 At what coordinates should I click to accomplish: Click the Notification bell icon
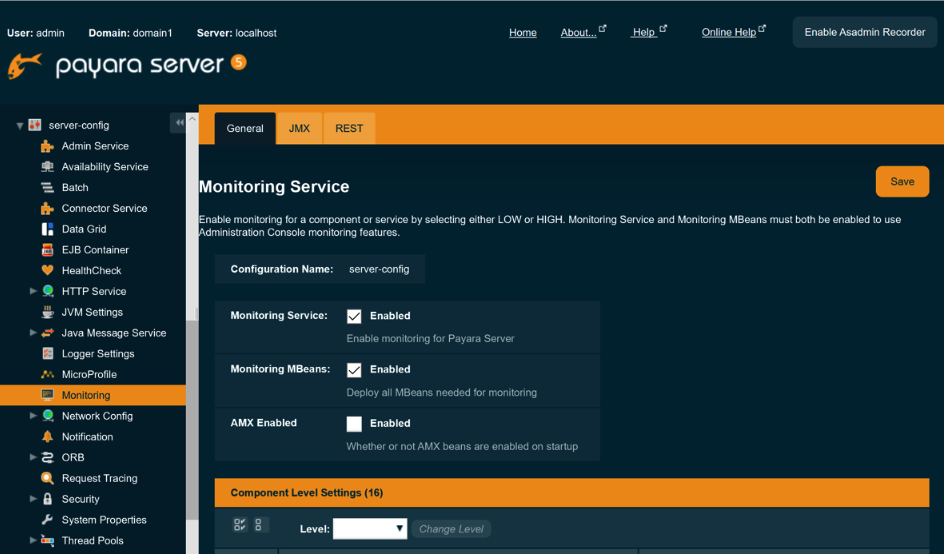(47, 437)
